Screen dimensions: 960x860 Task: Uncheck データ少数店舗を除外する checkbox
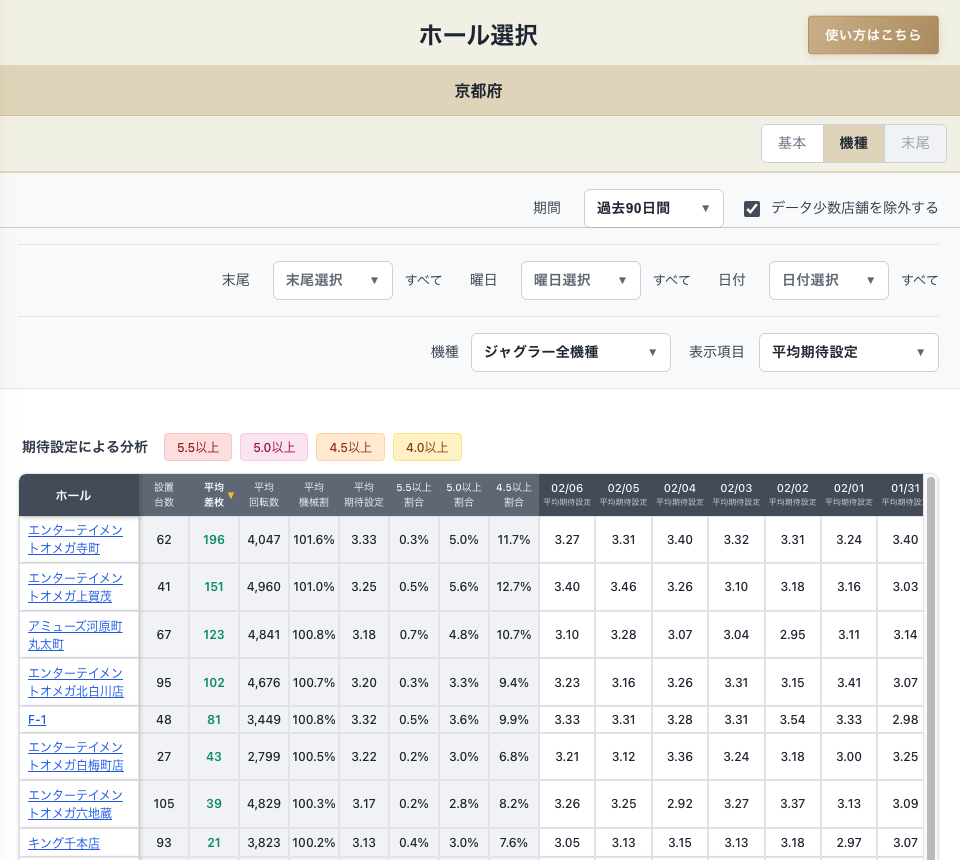752,208
